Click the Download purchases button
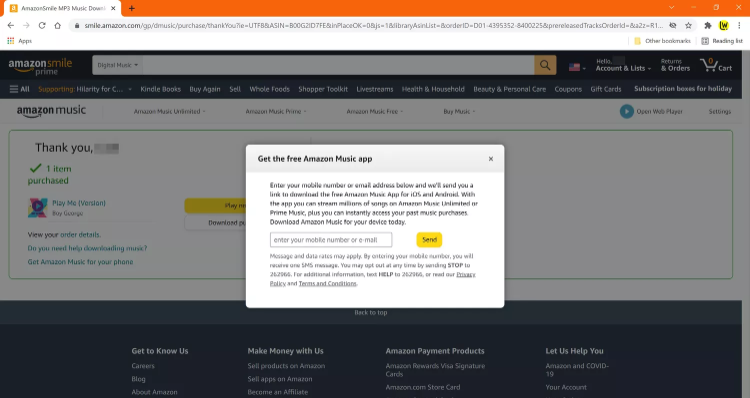This screenshot has width=750, height=398. (215, 222)
